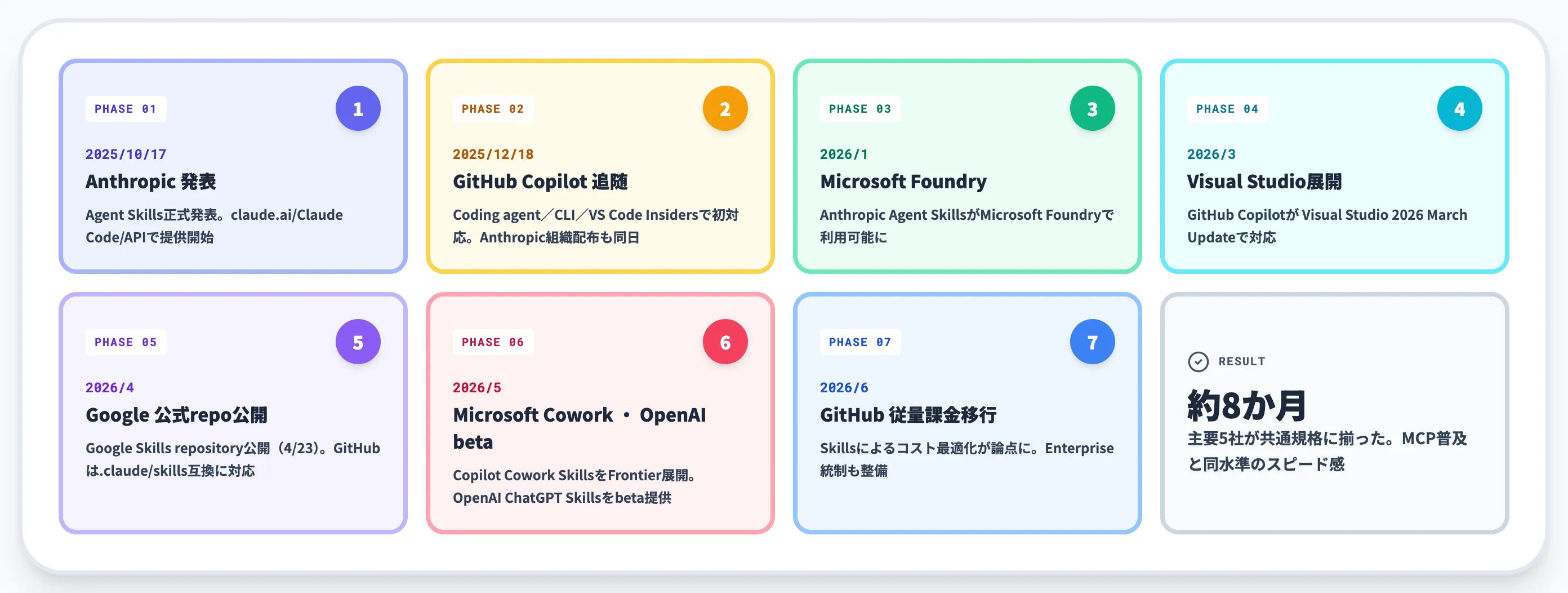
Task: Click the heading GitHub Copilot 追随
Action: coord(540,182)
